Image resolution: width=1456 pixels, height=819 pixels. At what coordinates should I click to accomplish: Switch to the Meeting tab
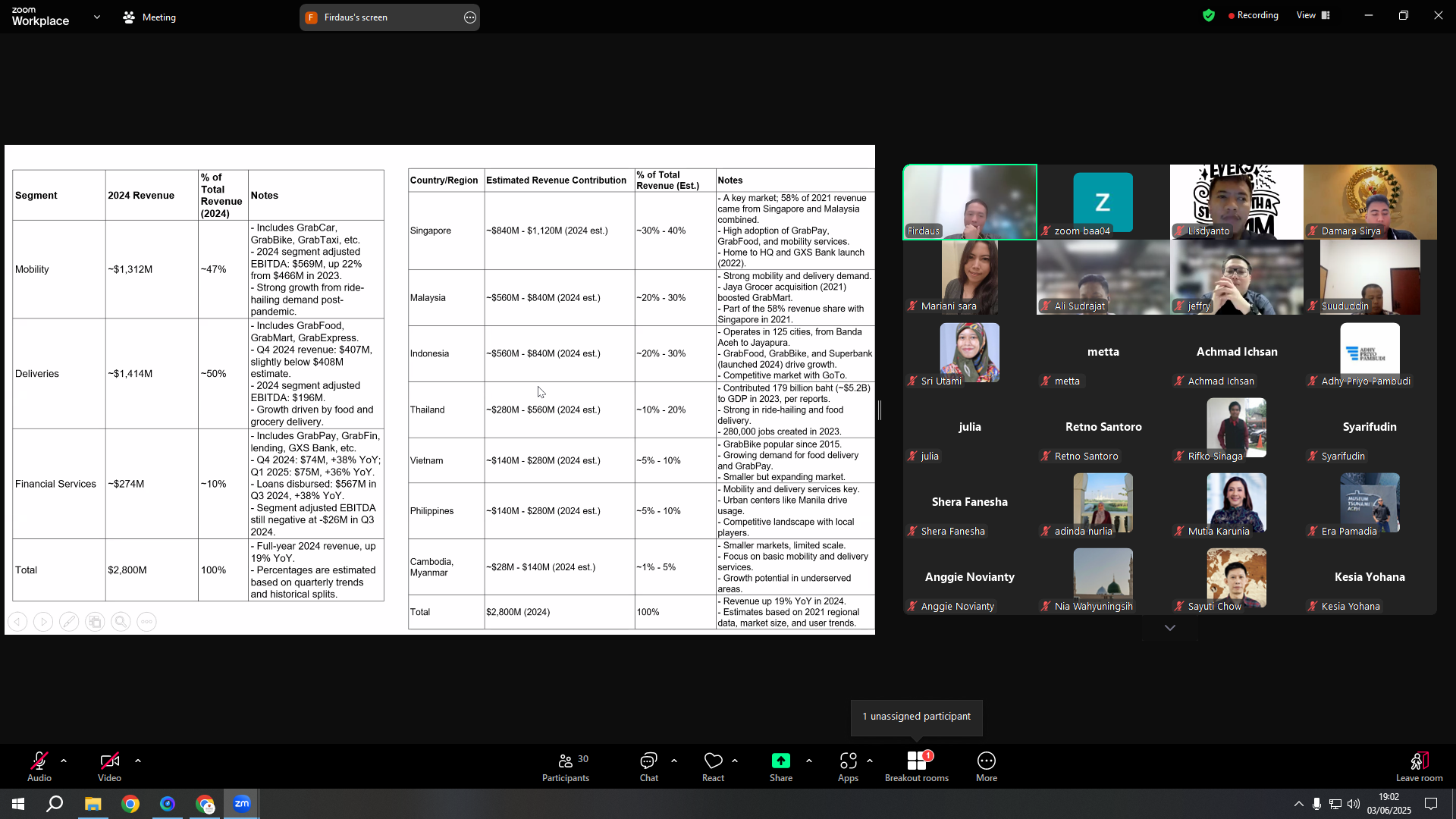[x=150, y=17]
